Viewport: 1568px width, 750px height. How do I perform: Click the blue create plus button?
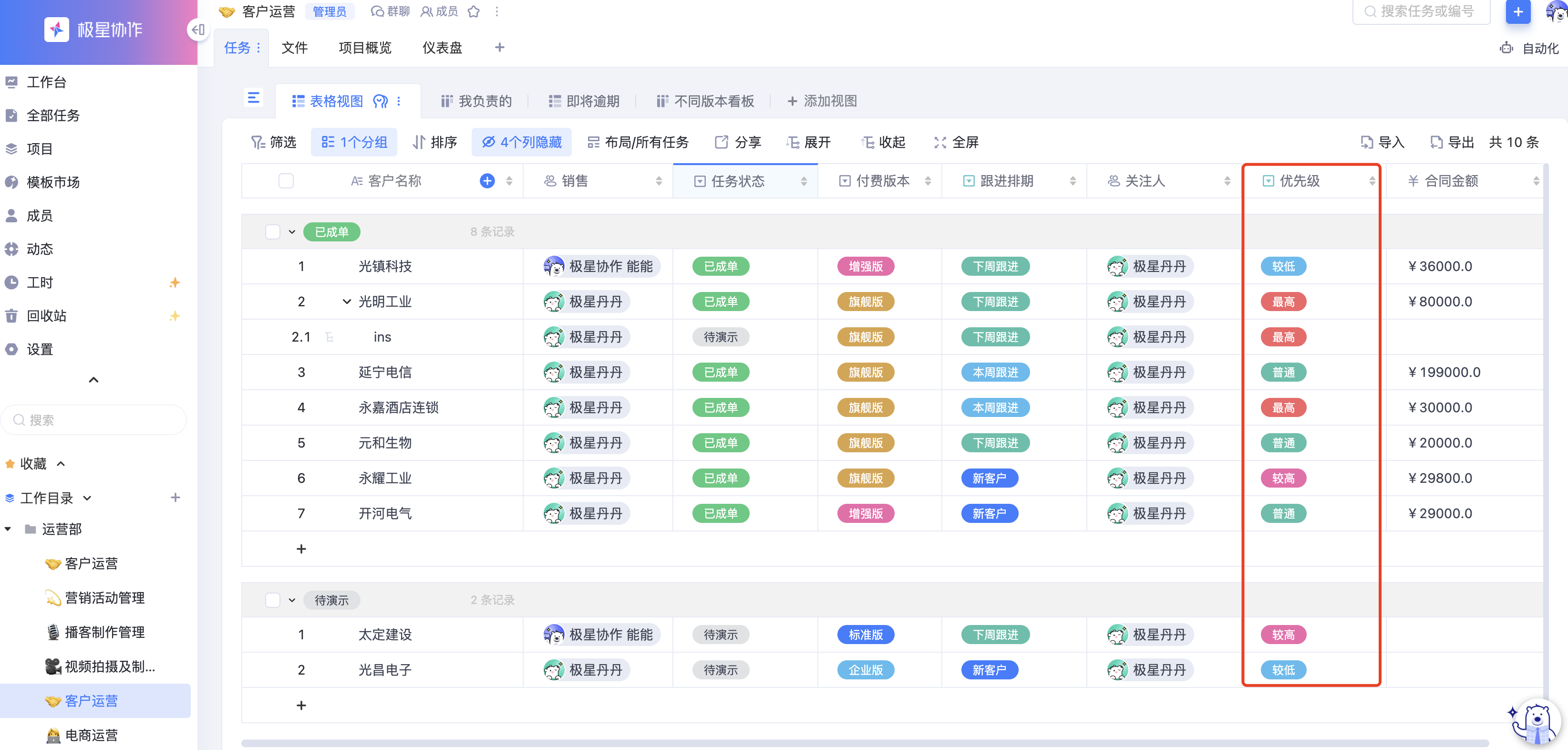[1518, 11]
